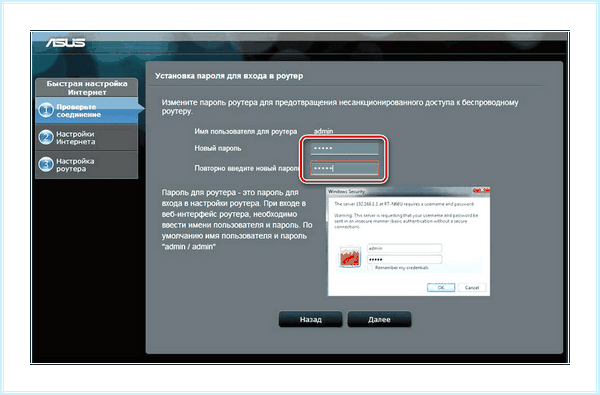This screenshot has height=395, width=600.
Task: Click the admin username field in dialog
Action: pyautogui.click(x=404, y=248)
